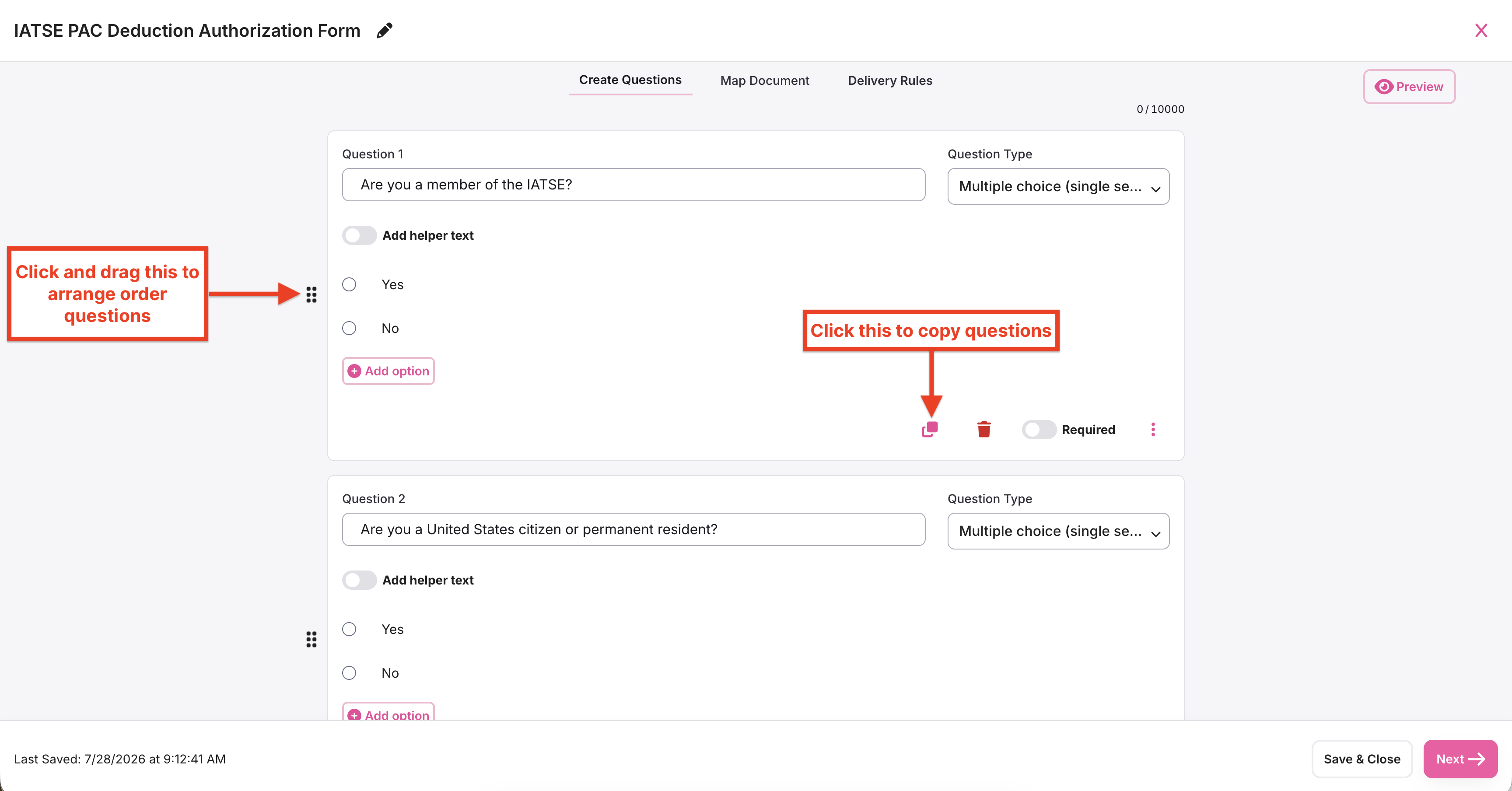Close the form editor with X

1481,31
